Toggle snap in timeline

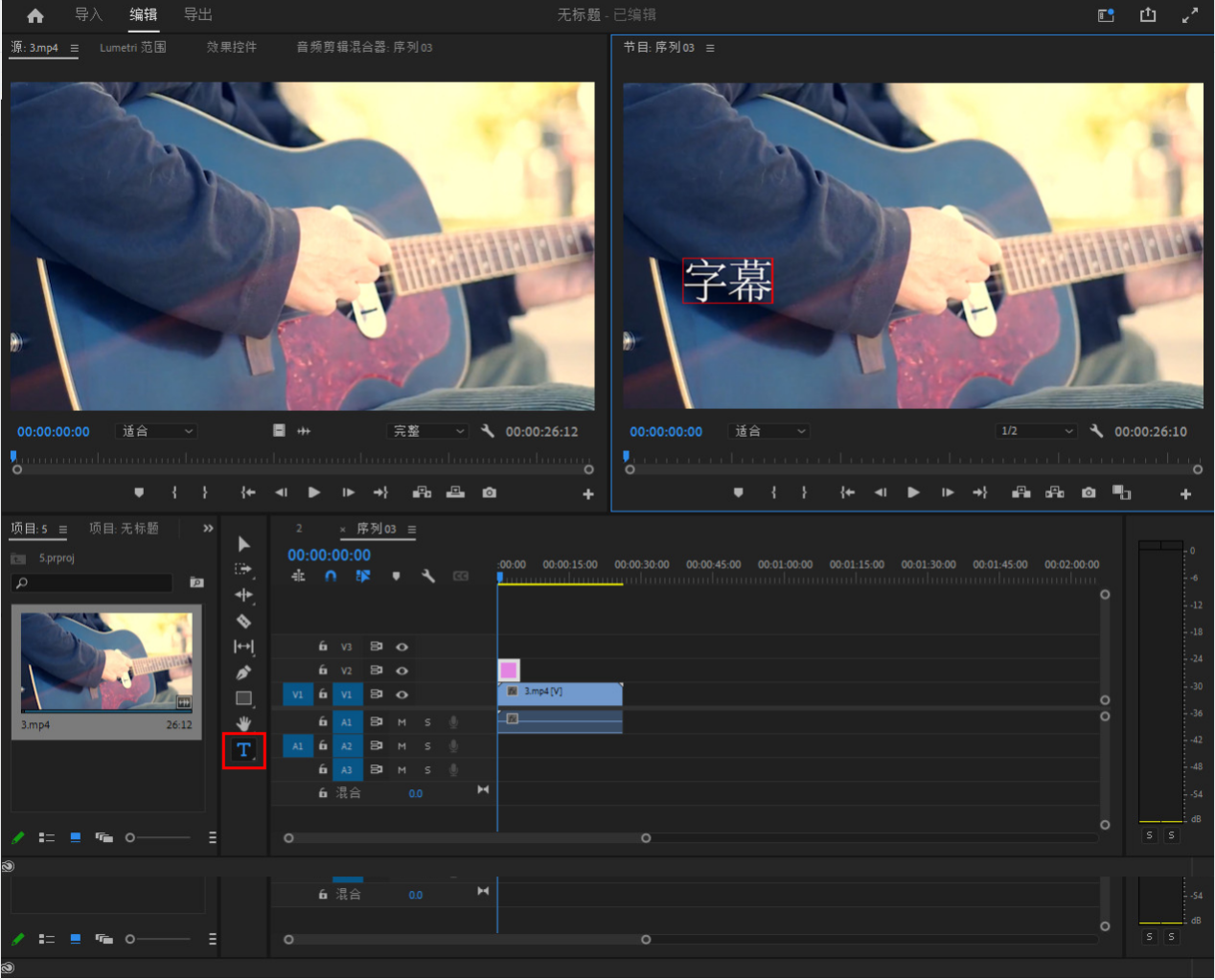tap(331, 576)
